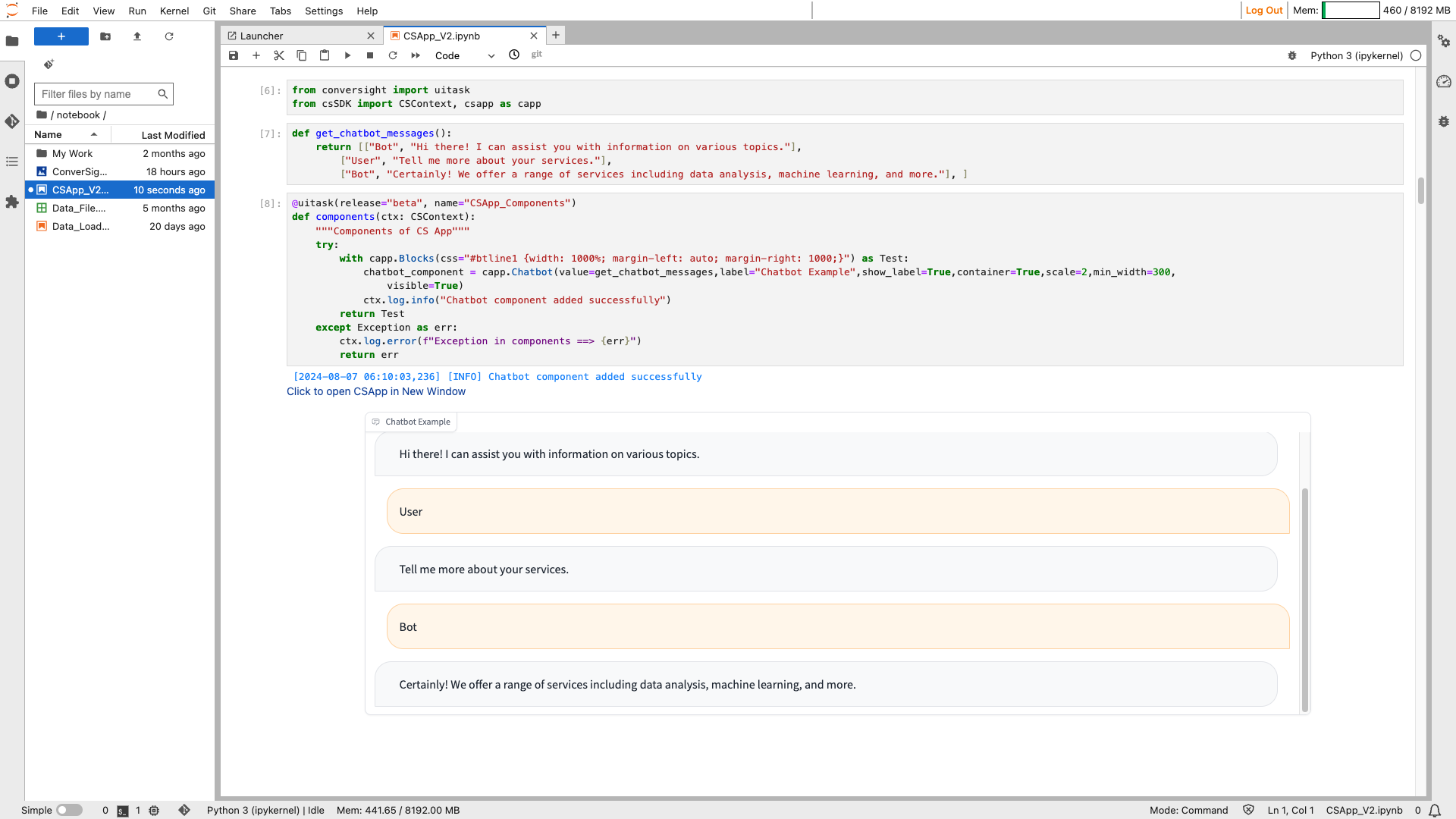1456x819 pixels.
Task: Open the Edit menu
Action: (x=71, y=11)
